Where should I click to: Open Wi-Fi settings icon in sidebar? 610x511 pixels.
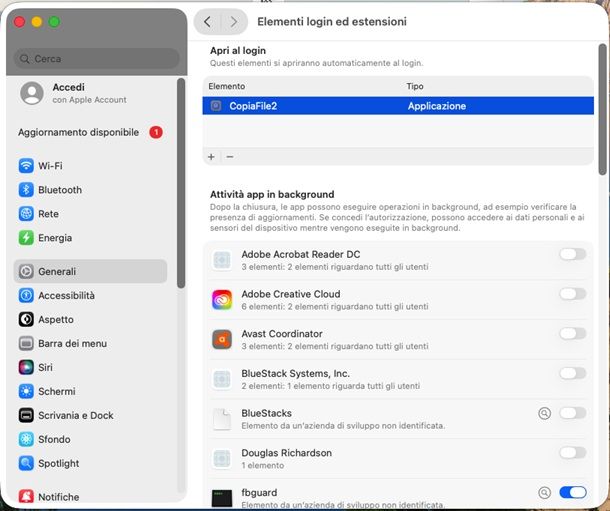26,166
